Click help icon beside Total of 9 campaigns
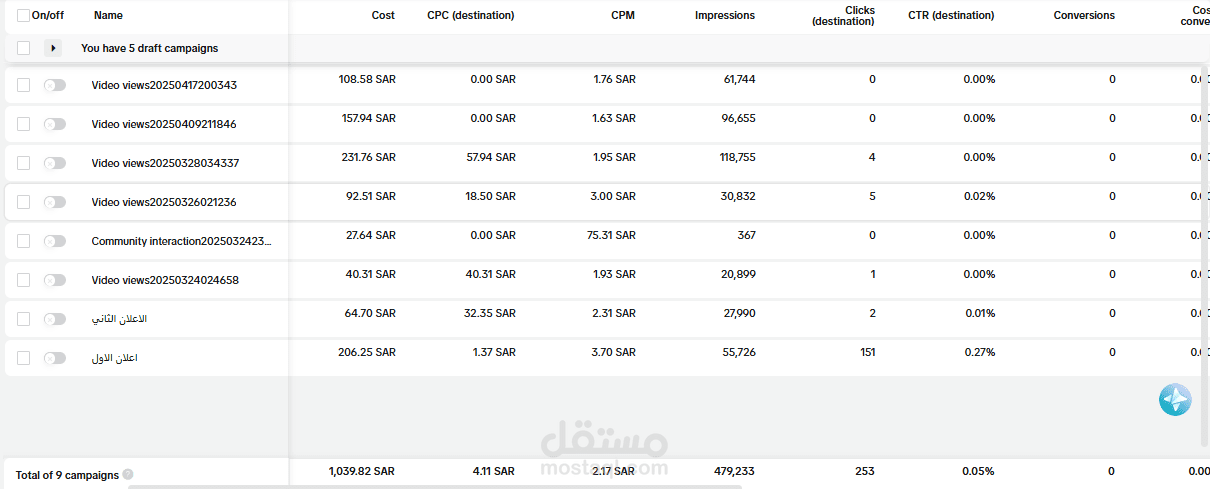The width and height of the screenshot is (1210, 489). [x=128, y=475]
